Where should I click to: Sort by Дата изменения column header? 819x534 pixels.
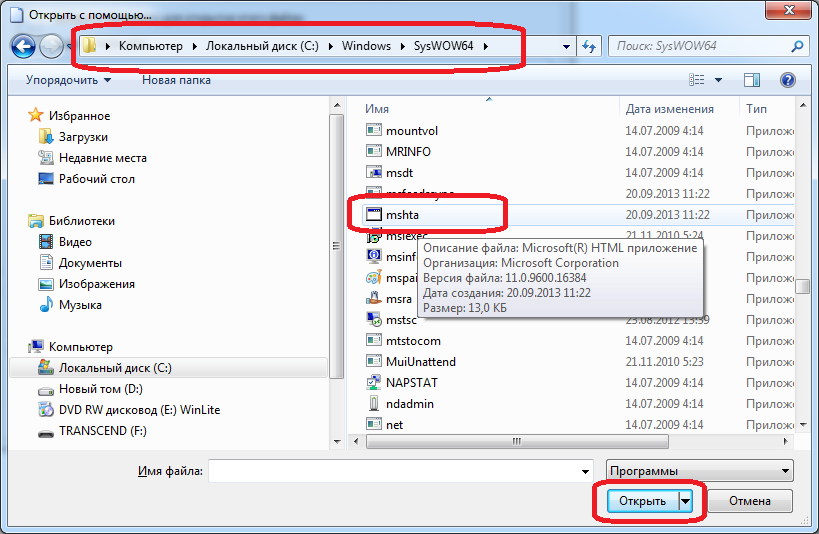coord(669,109)
